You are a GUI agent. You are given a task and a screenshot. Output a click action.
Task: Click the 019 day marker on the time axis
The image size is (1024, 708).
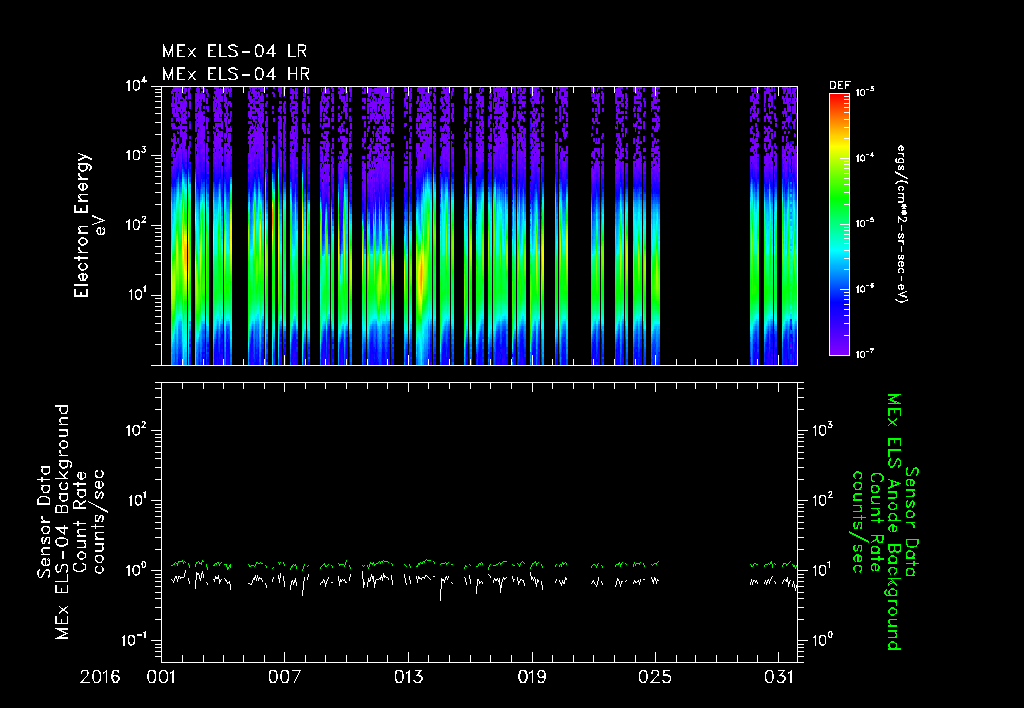tap(532, 678)
